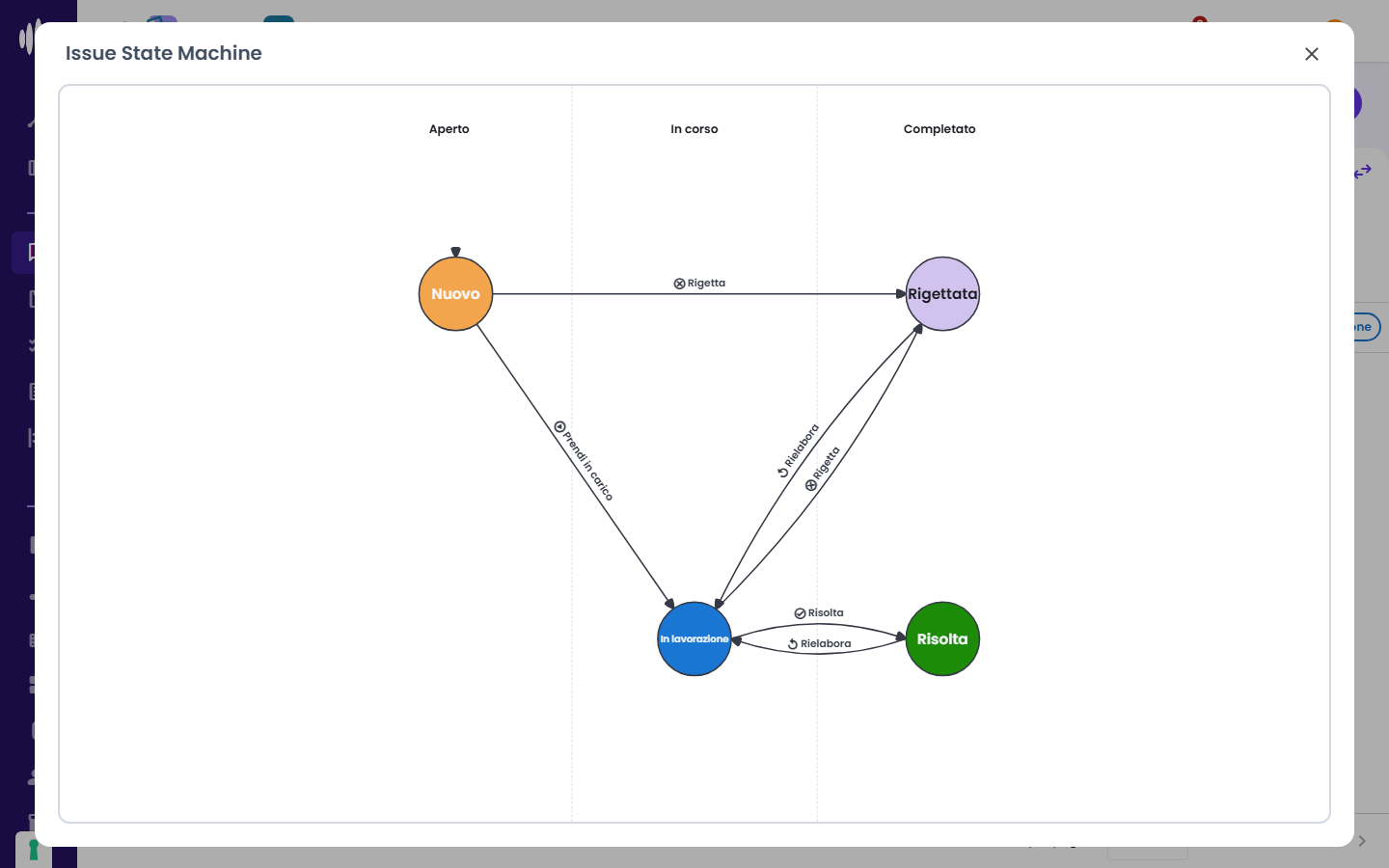Click the Completato column header
The width and height of the screenshot is (1389, 868).
pos(940,129)
